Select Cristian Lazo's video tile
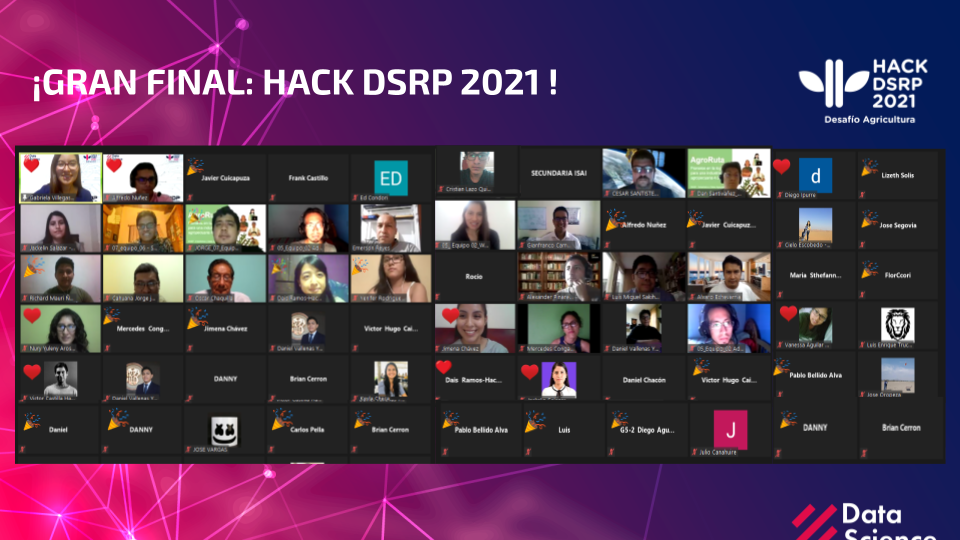This screenshot has width=960, height=540. [477, 170]
